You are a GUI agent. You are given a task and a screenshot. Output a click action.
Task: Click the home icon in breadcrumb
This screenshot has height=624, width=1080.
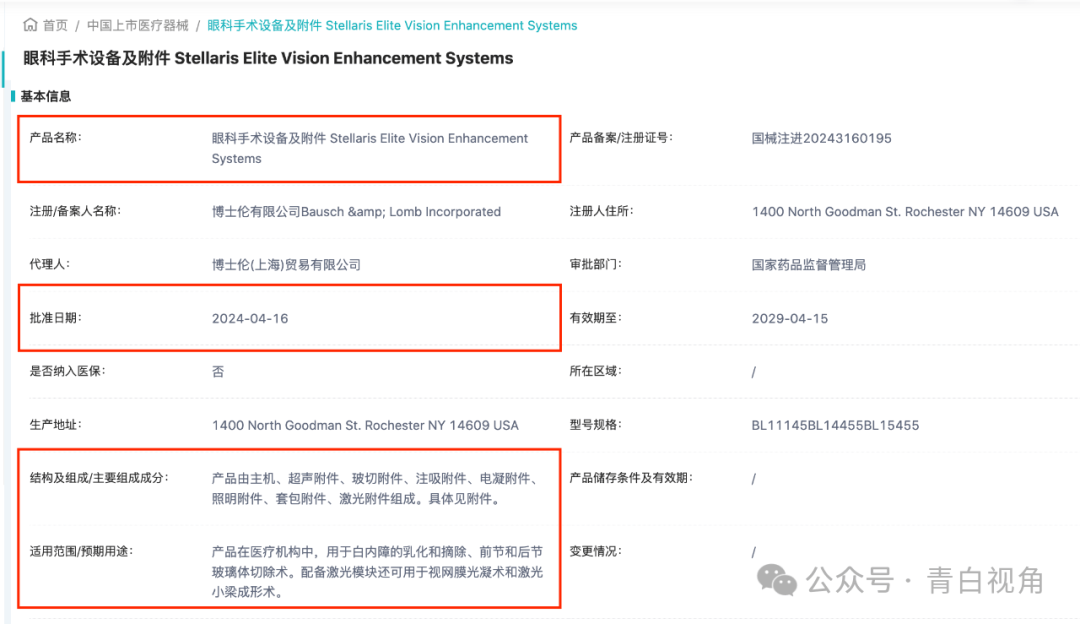click(x=29, y=25)
